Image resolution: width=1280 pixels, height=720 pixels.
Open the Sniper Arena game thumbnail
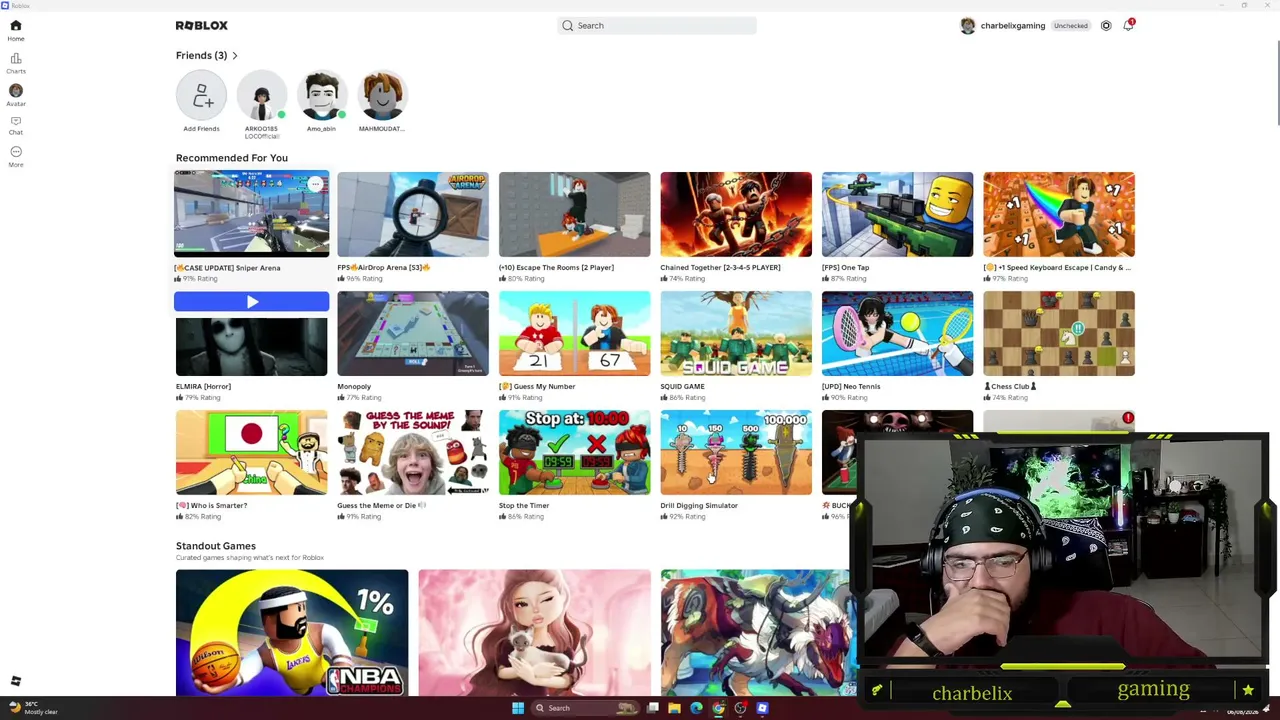(x=251, y=214)
